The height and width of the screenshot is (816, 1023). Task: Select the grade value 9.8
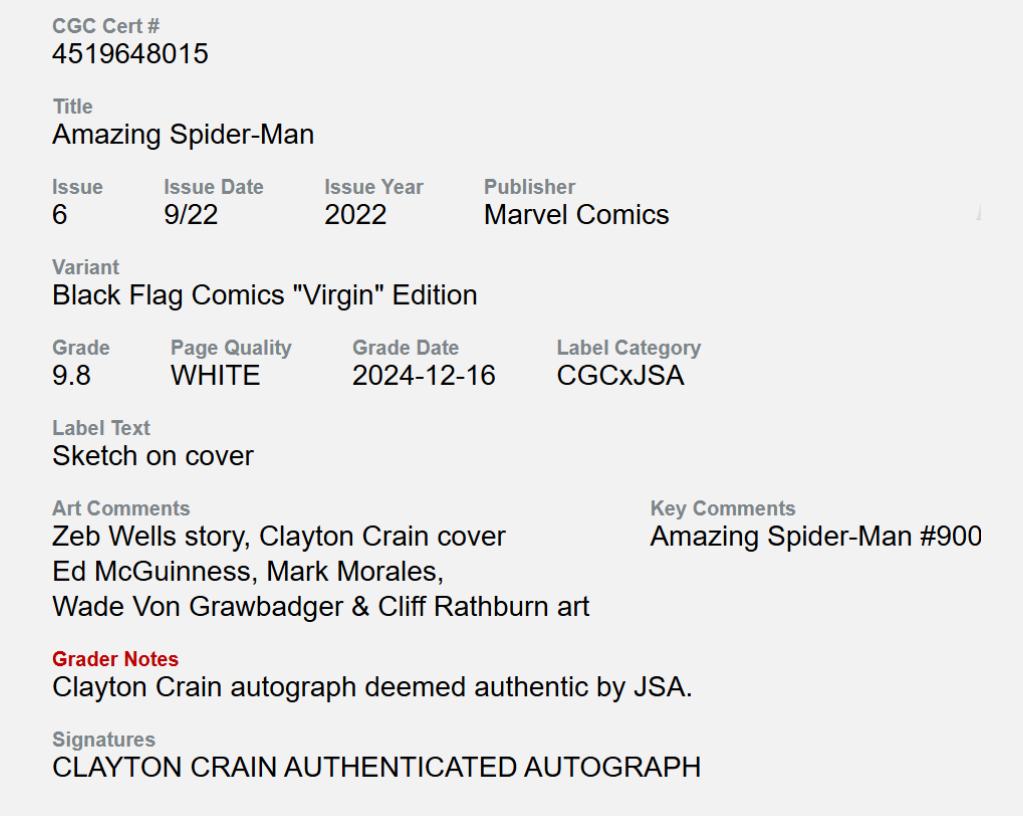click(71, 376)
